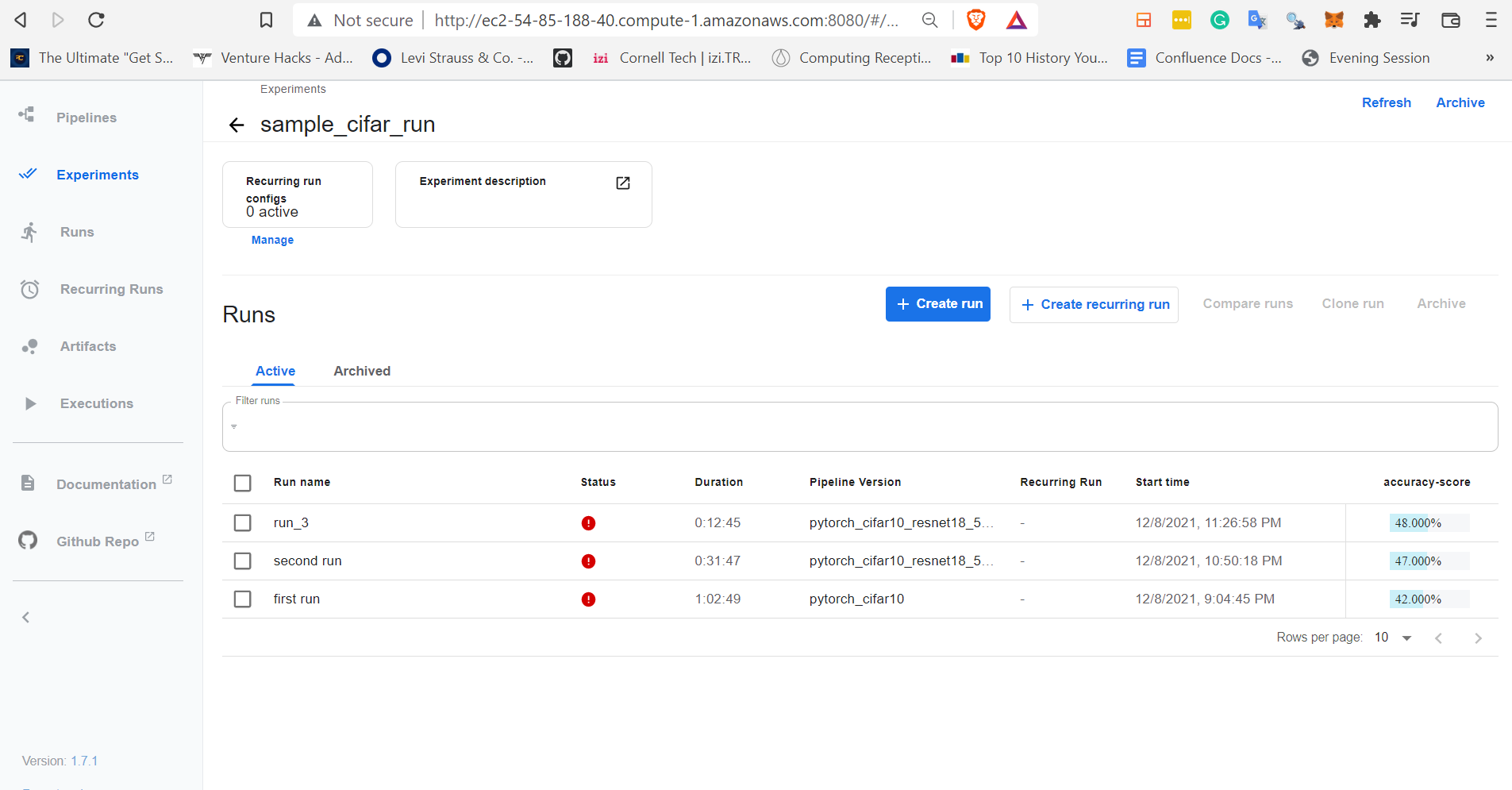This screenshot has width=1512, height=790.
Task: Check the checkbox for first run
Action: 242,599
